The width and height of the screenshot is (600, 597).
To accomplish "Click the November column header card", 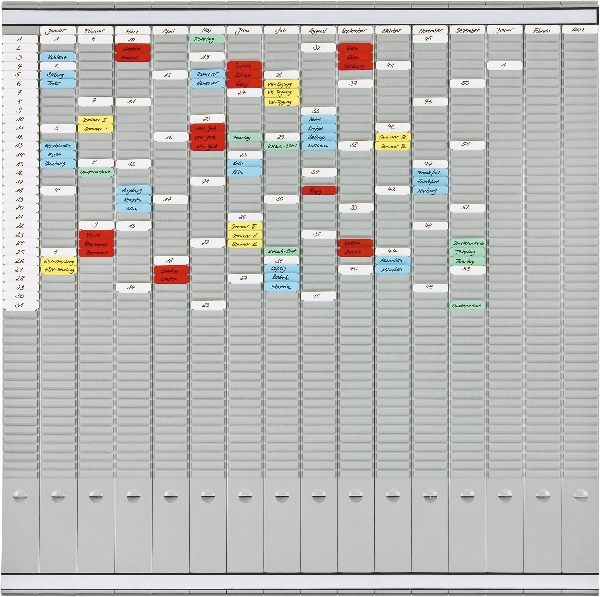I will click(x=430, y=31).
